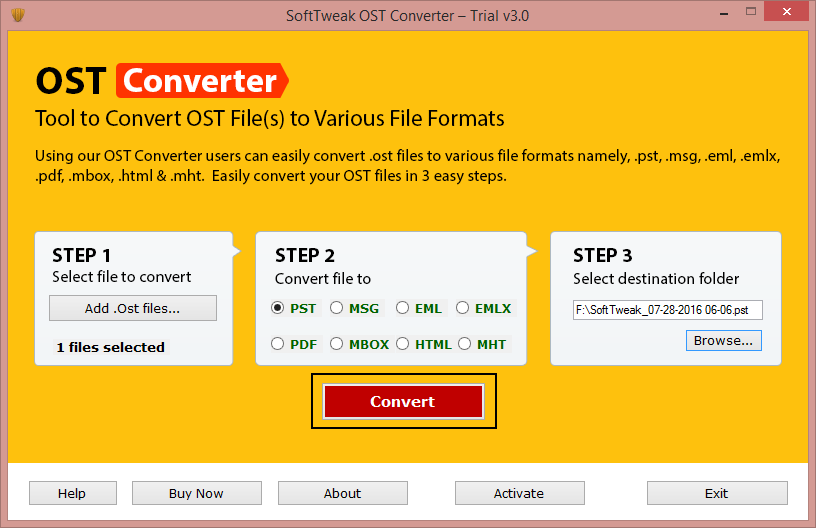
Task: Click 'Select file to convert' label
Action: click(122, 277)
